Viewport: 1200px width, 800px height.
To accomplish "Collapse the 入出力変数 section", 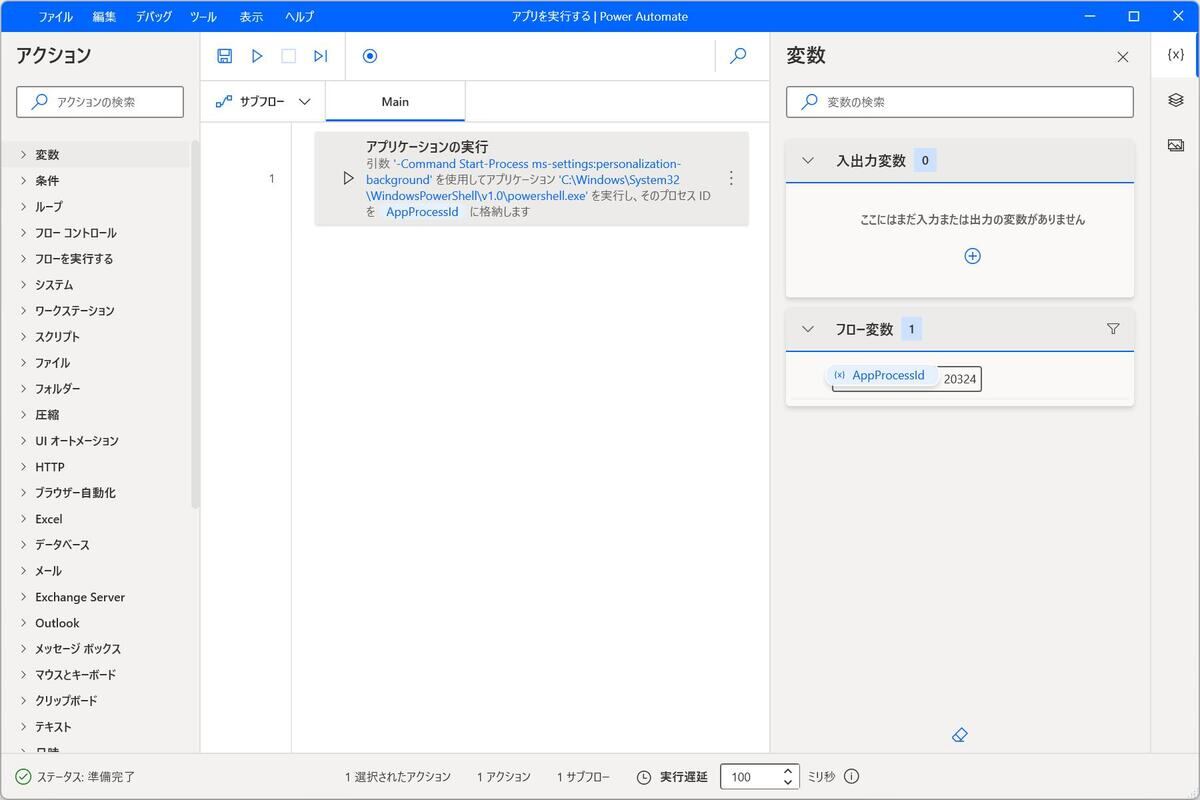I will click(x=808, y=160).
